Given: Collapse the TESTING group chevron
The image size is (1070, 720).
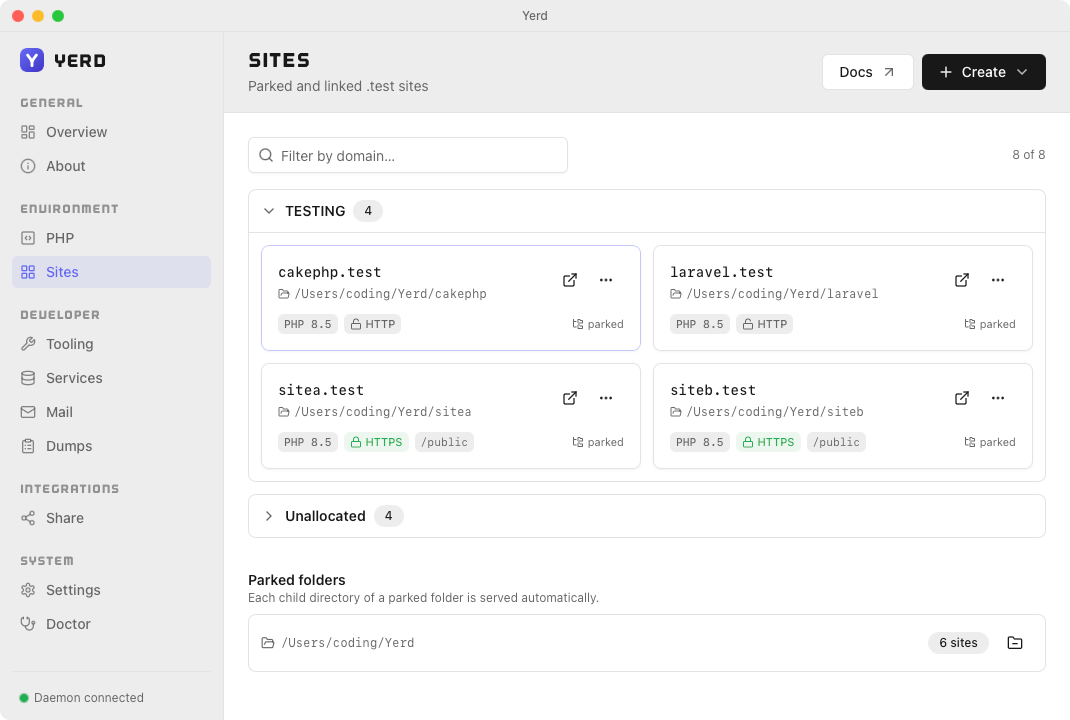Looking at the screenshot, I should [269, 211].
